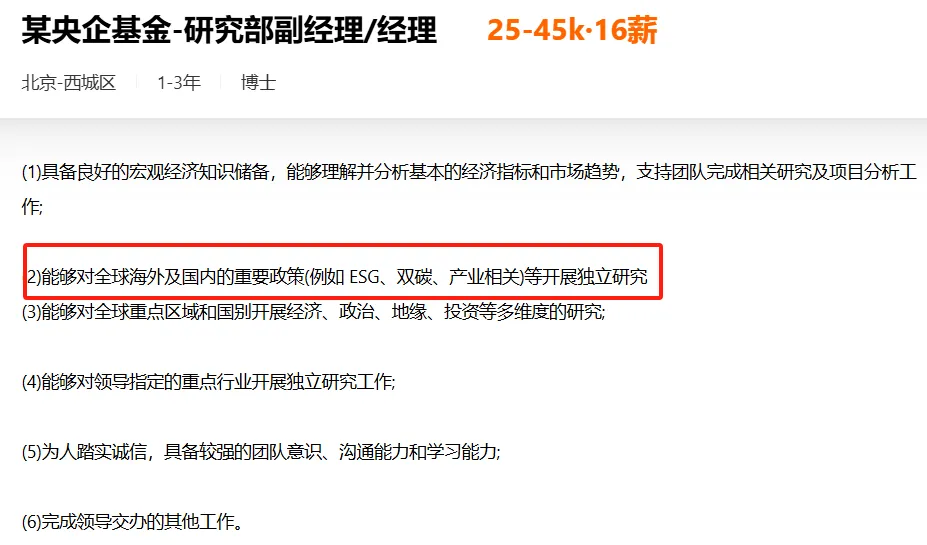This screenshot has height=545, width=927.
Task: Click requirement (3) about 全球重点区域和国别
Action: pyautogui.click(x=314, y=312)
